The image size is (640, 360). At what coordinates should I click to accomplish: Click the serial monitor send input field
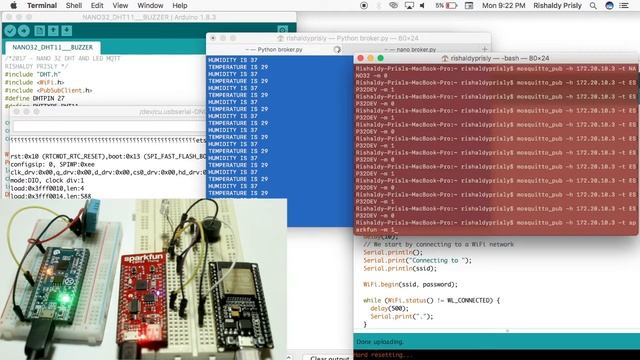click(109, 126)
